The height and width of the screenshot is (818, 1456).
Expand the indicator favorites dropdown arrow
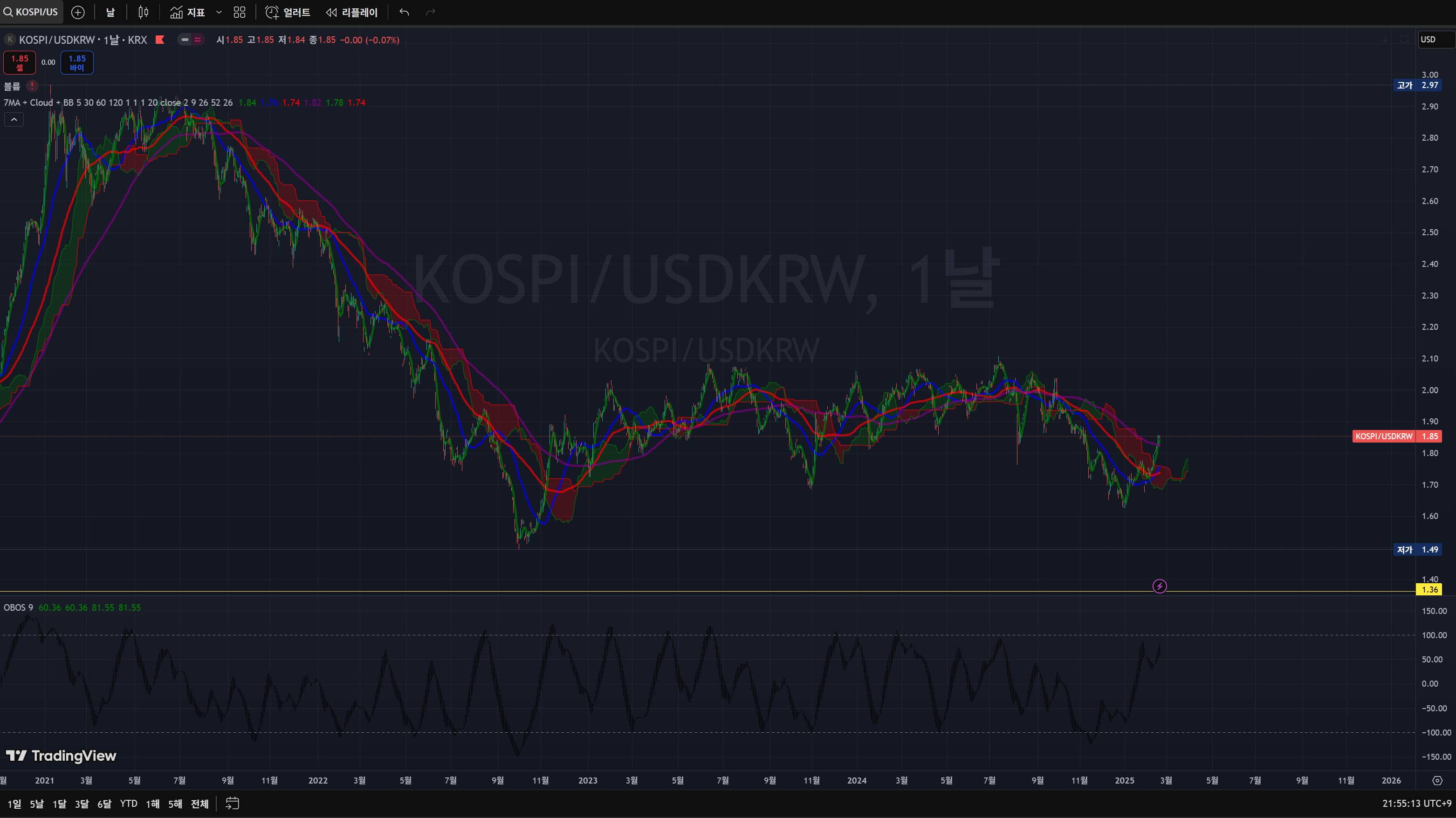pyautogui.click(x=219, y=12)
